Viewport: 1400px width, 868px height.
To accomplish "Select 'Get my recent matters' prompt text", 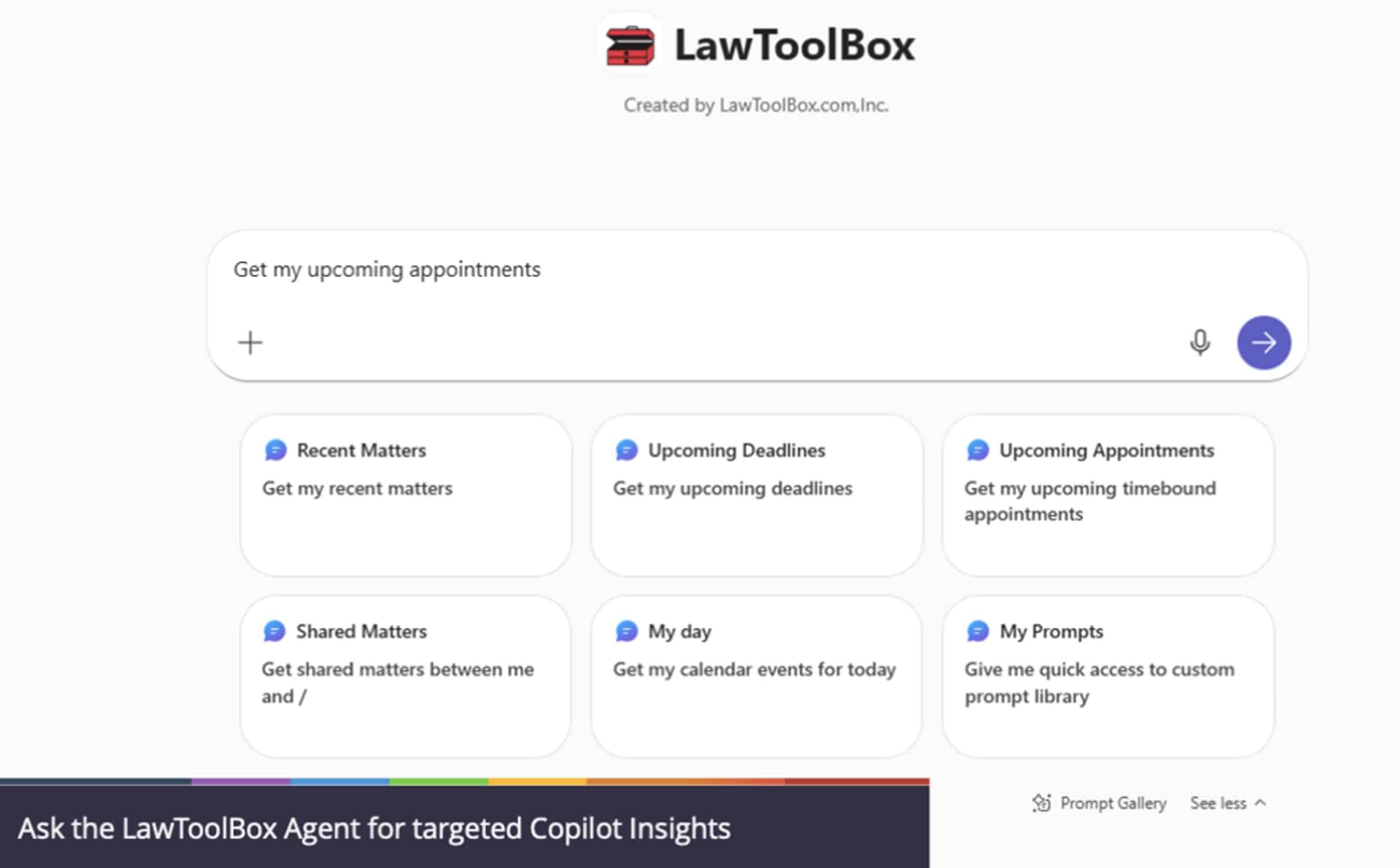I will [x=357, y=488].
